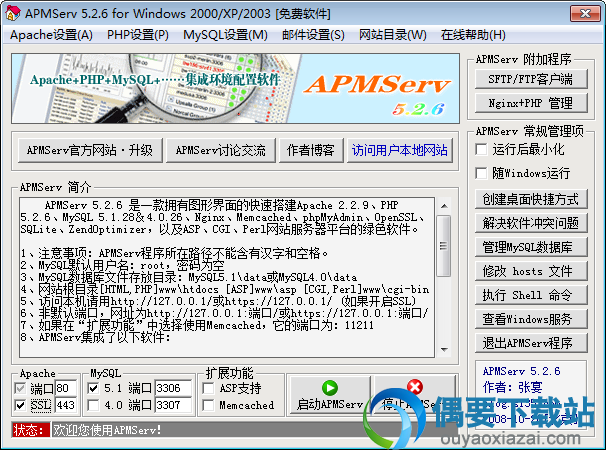Toggle the Apache 端口 80 checkbox

(20, 388)
